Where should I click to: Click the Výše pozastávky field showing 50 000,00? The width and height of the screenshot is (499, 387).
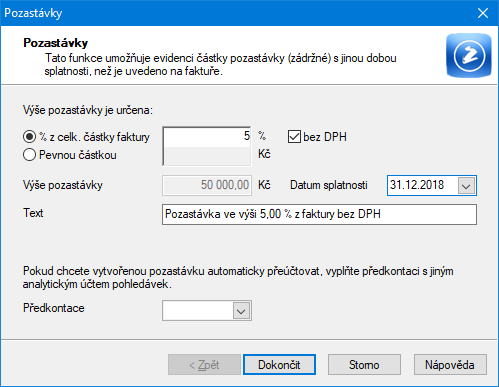click(x=207, y=185)
